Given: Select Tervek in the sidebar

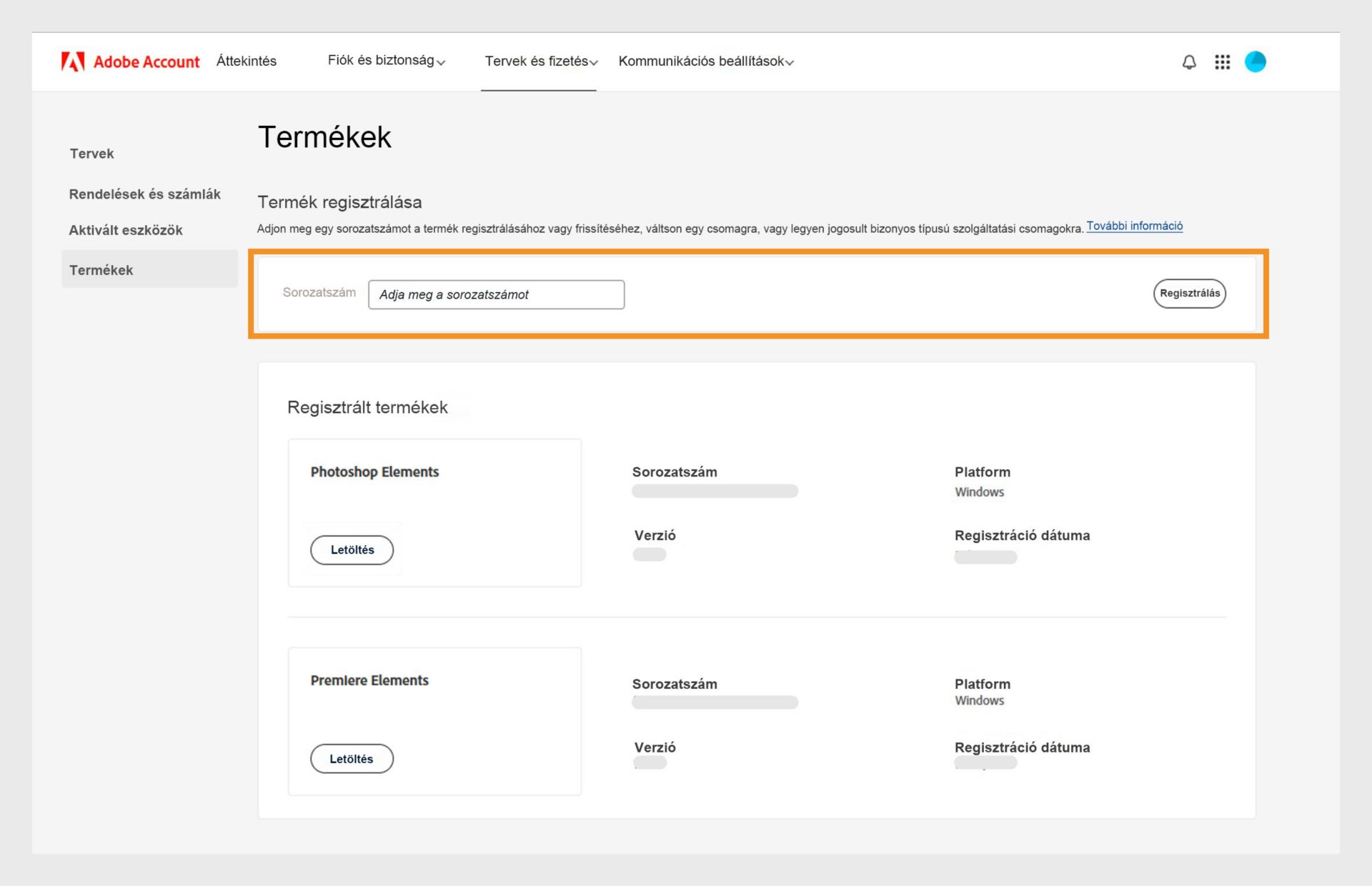Looking at the screenshot, I should (x=91, y=153).
